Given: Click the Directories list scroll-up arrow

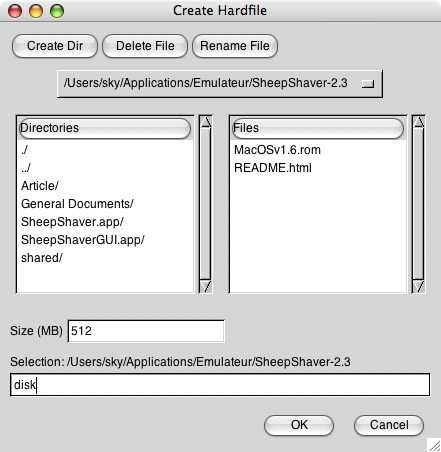Looking at the screenshot, I should point(206,121).
